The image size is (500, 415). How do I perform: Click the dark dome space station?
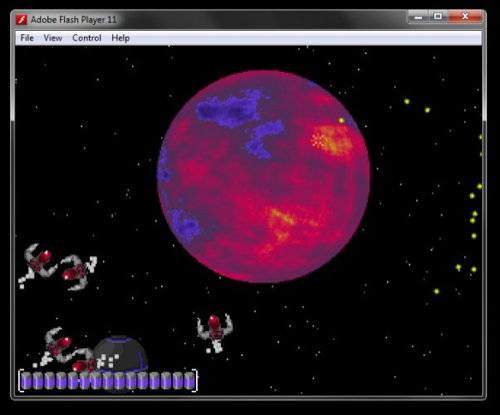coord(121,354)
